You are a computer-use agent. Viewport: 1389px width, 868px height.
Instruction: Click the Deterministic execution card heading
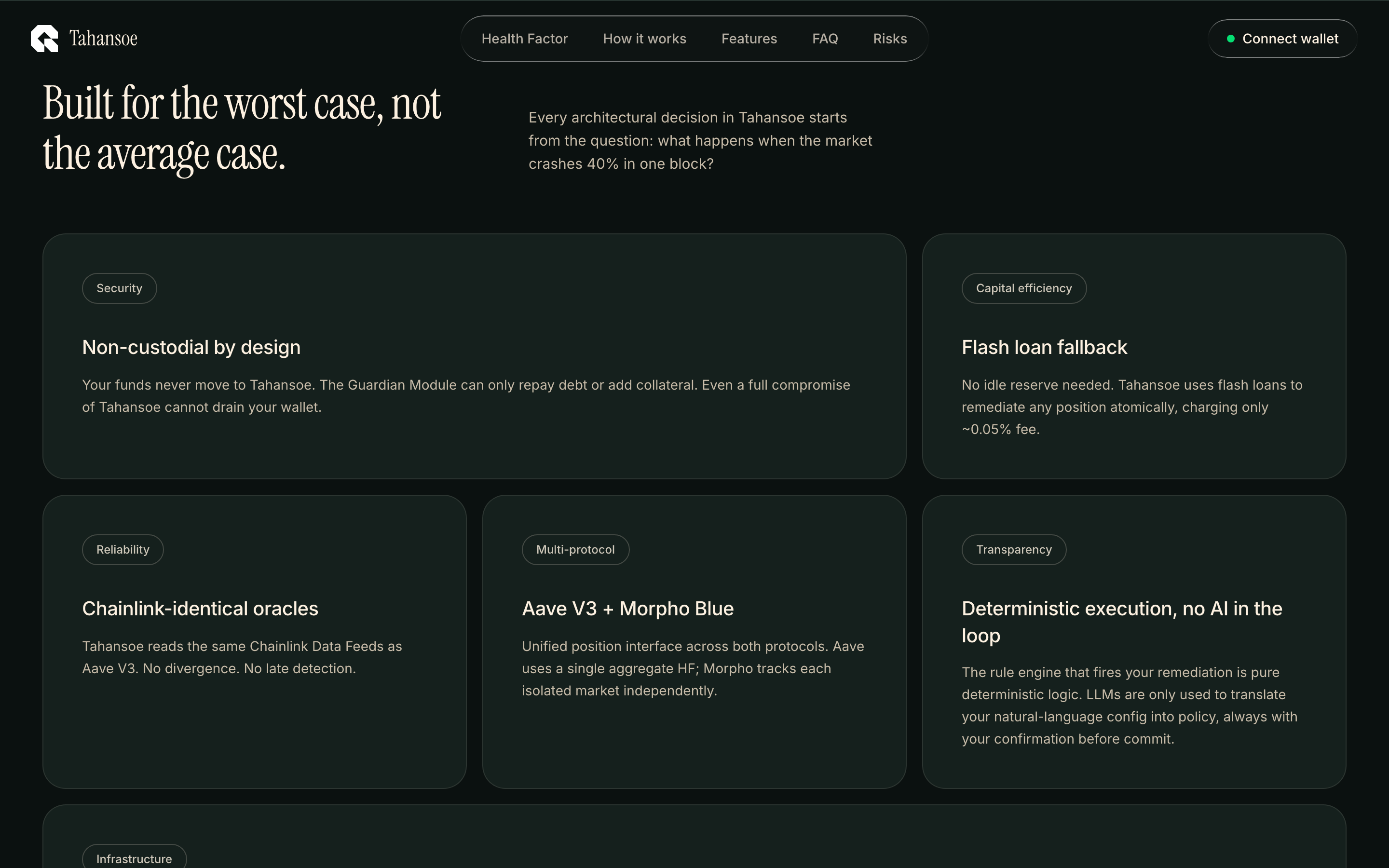[x=1121, y=622]
